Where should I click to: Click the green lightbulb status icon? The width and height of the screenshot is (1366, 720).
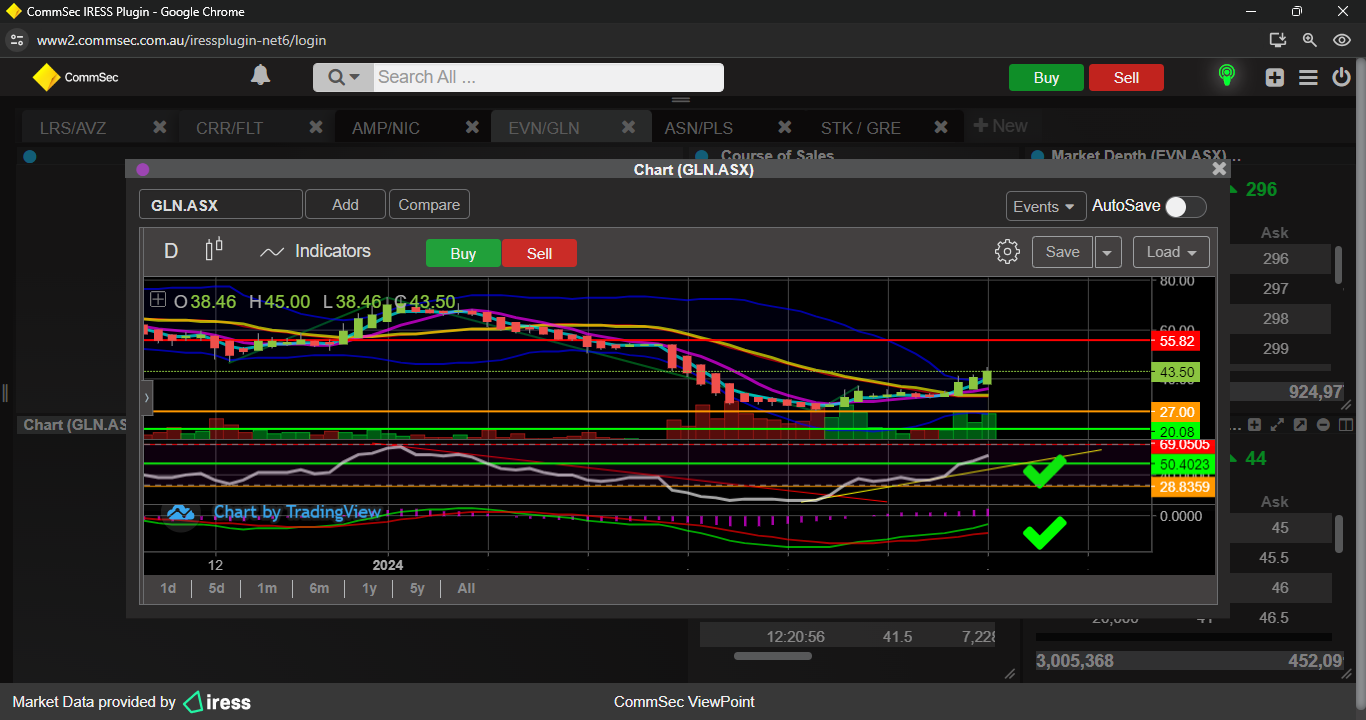click(1226, 76)
